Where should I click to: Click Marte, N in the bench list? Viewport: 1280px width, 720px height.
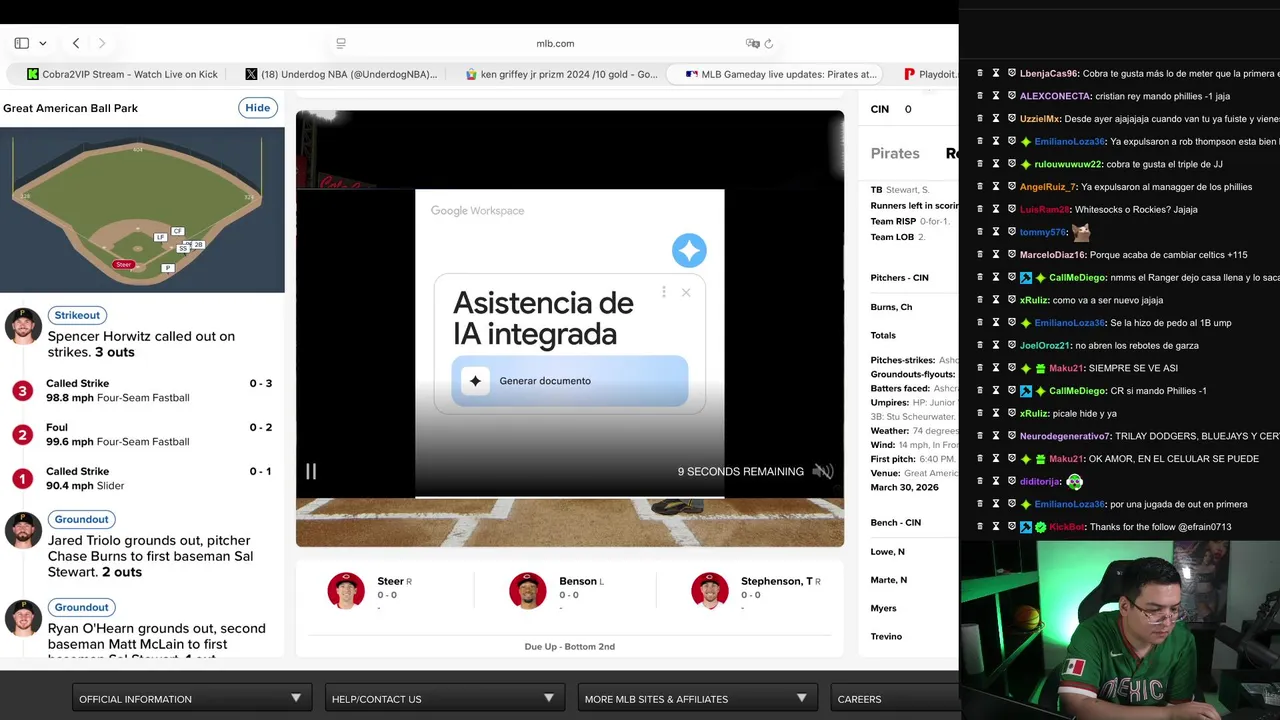point(889,580)
